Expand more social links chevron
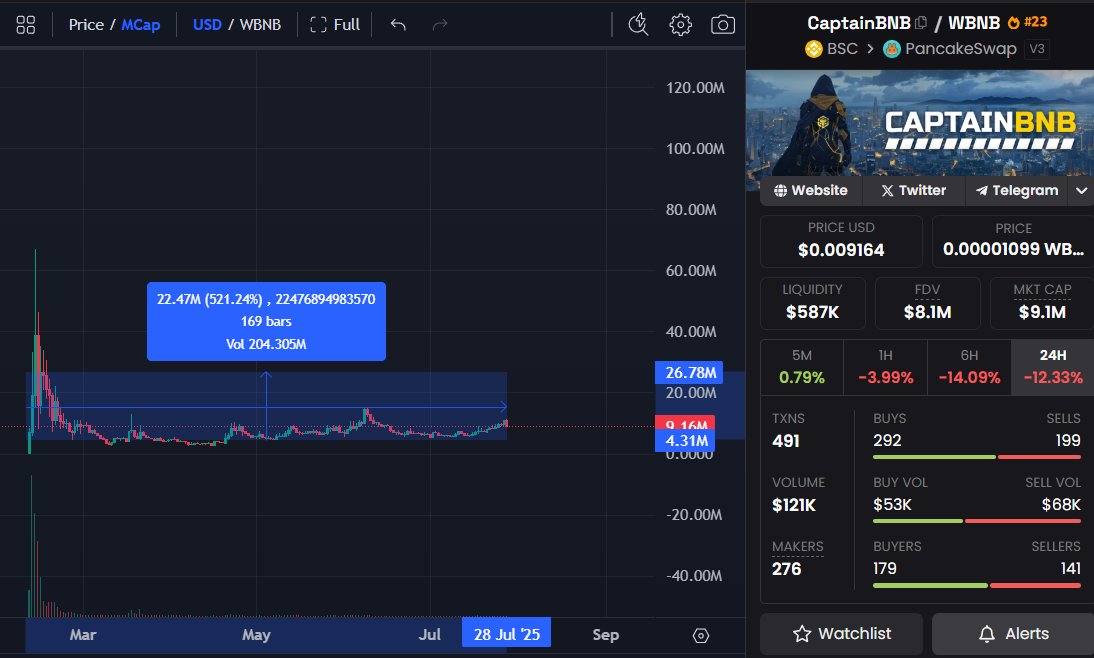This screenshot has height=658, width=1094. tap(1081, 190)
